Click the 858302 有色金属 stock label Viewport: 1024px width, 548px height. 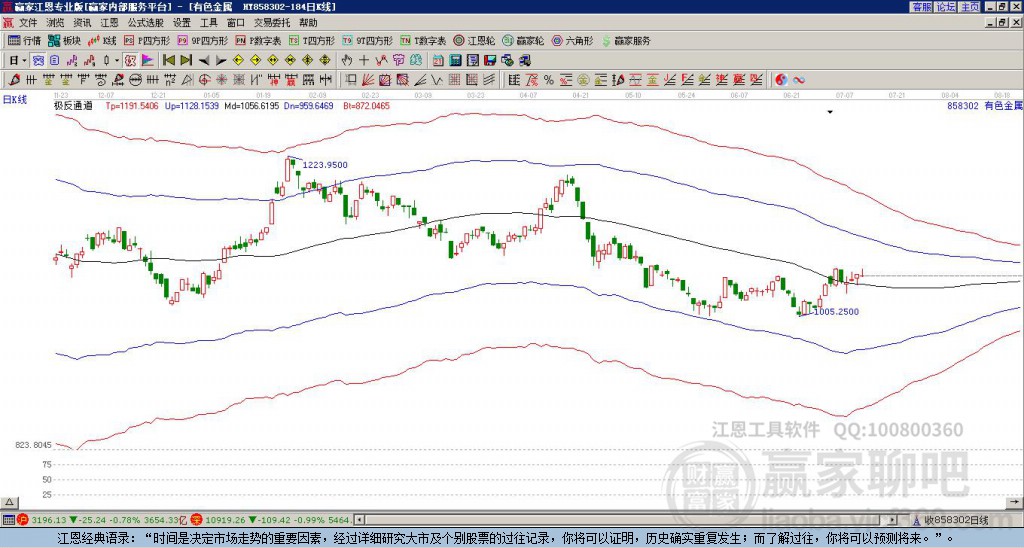(984, 105)
